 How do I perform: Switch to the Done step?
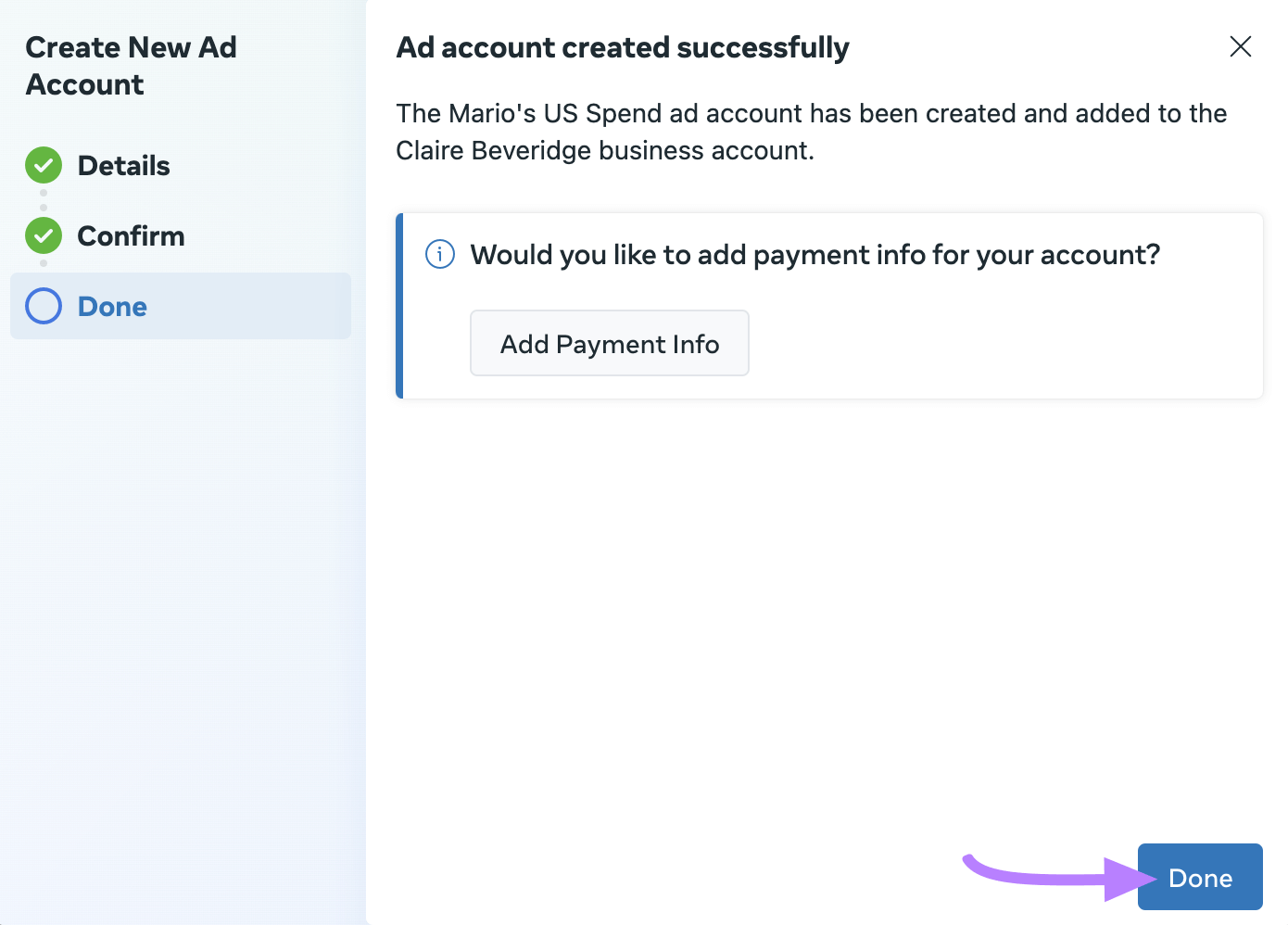111,306
